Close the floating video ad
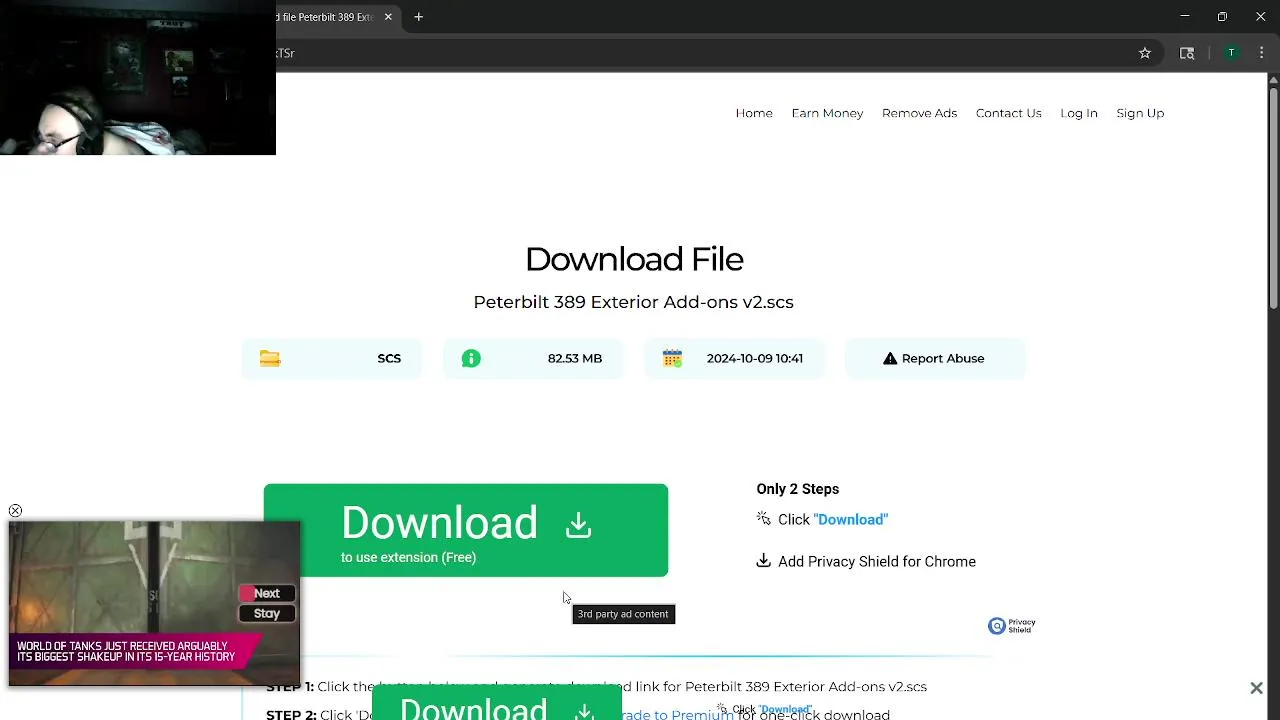This screenshot has height=720, width=1280. coord(15,511)
